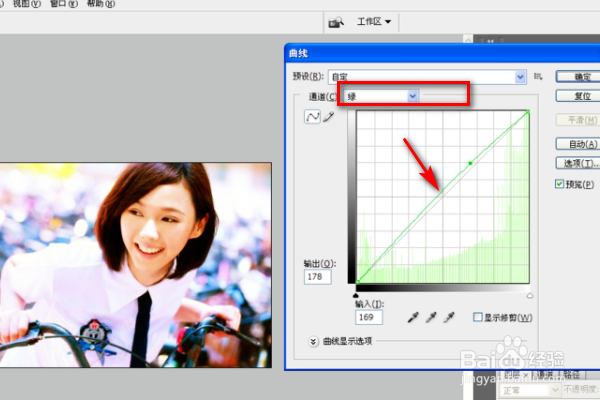Click the 自动(A) auto button
This screenshot has height=400, width=600.
click(x=578, y=144)
